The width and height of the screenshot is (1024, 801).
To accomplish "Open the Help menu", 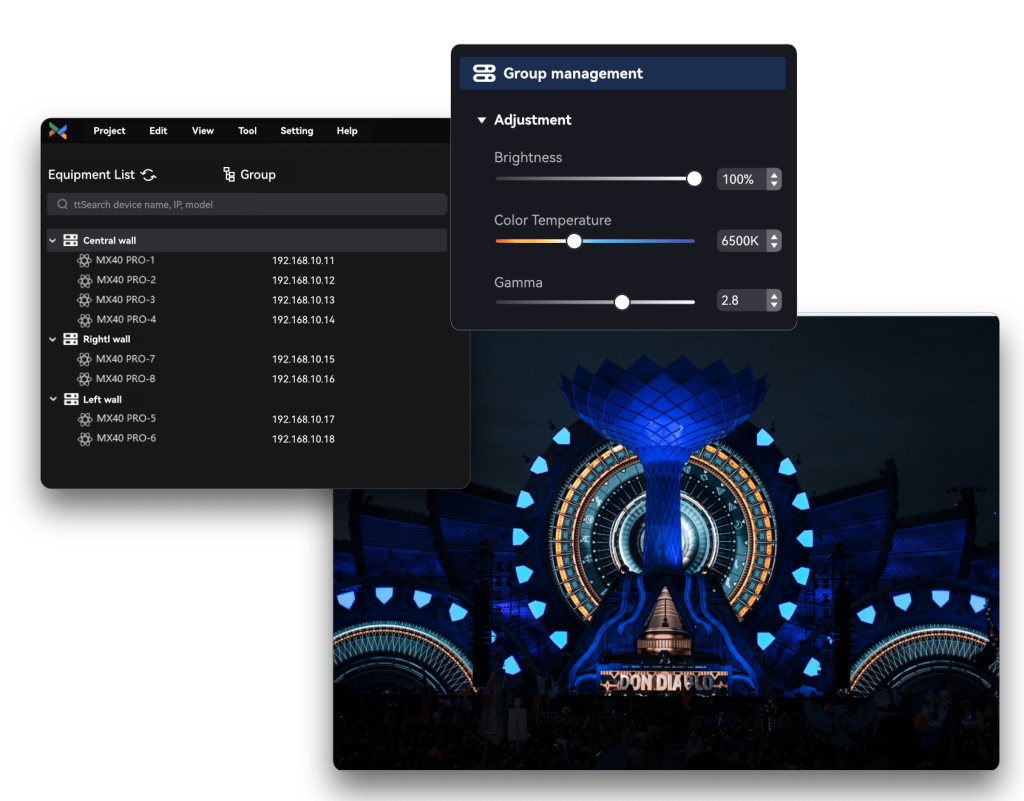I will [347, 131].
